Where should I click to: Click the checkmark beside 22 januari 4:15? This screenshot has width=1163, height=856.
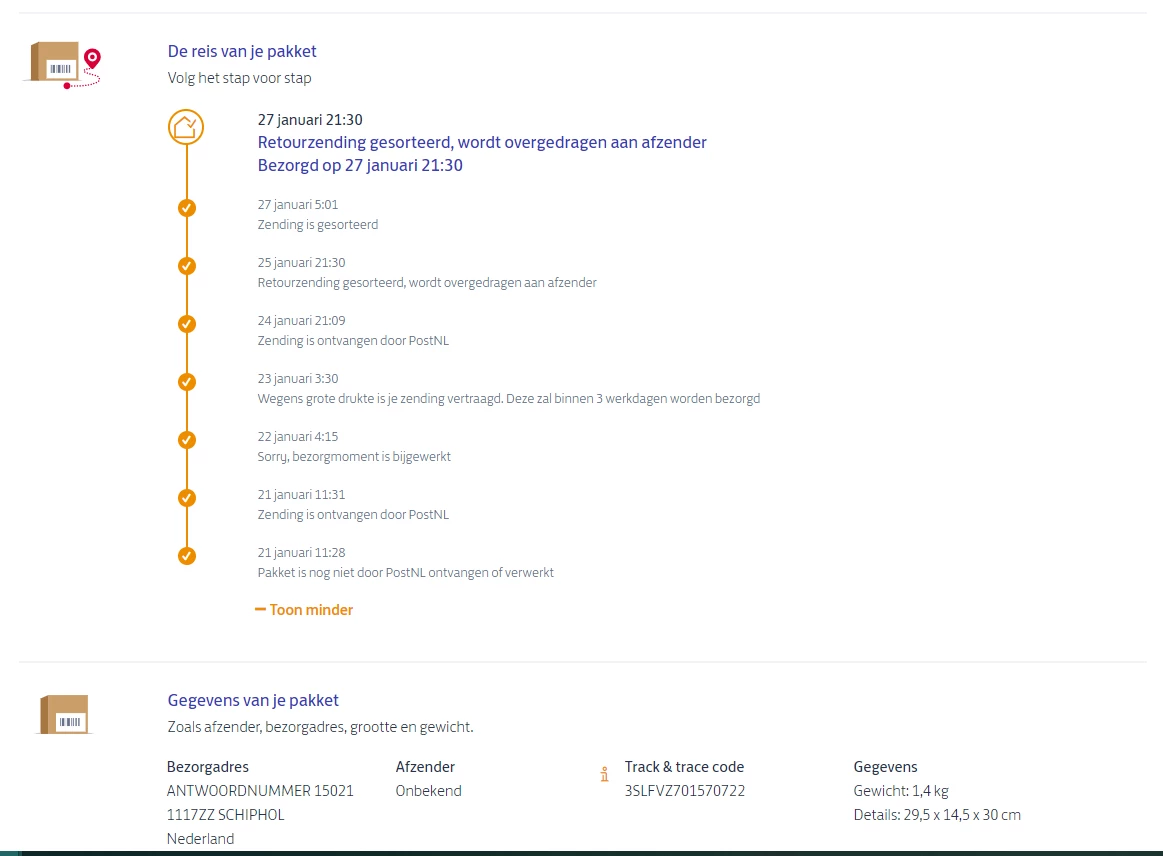coord(187,440)
